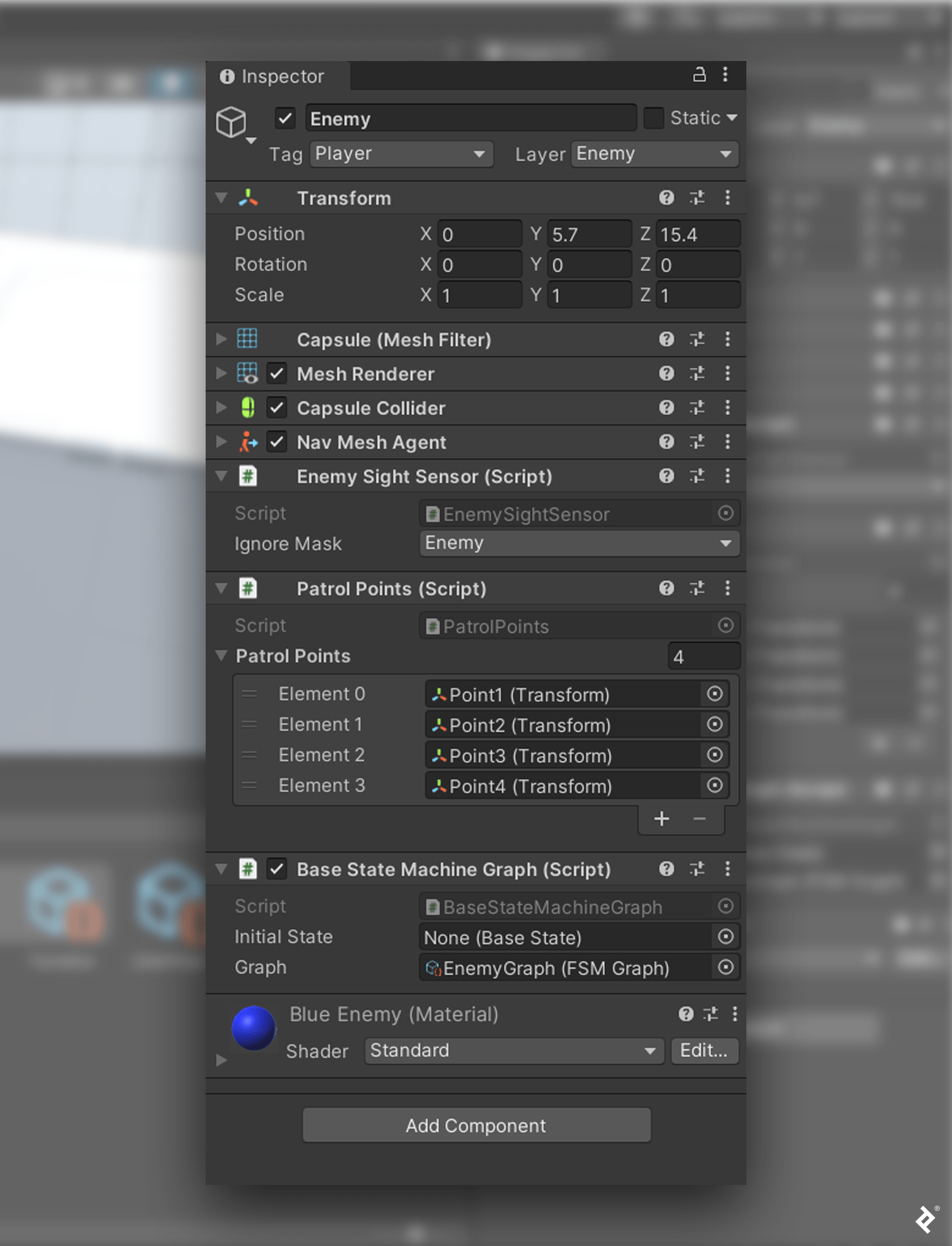Open the Layer dropdown showing Enemy
Viewport: 952px width, 1246px height.
[655, 154]
